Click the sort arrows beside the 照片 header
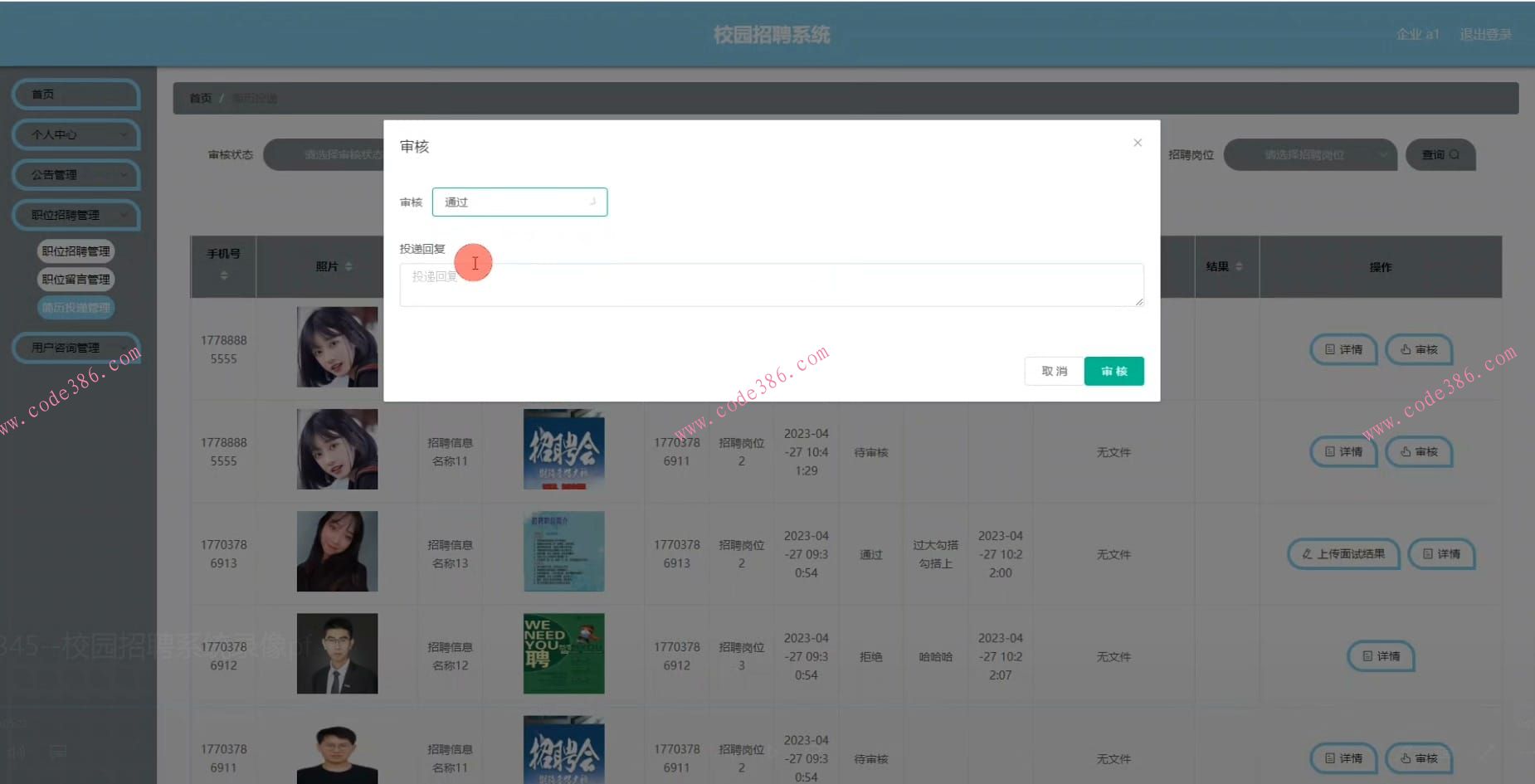Image resolution: width=1535 pixels, height=784 pixels. [x=348, y=266]
